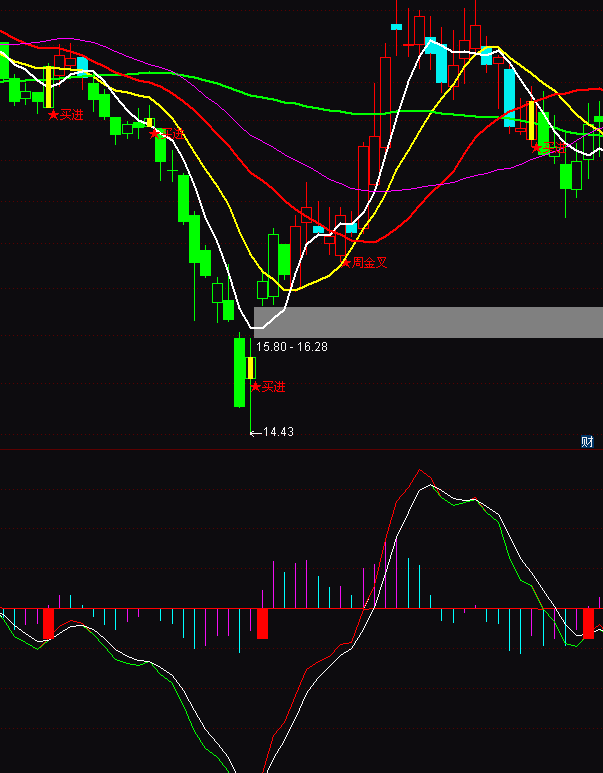This screenshot has width=603, height=773.
Task: Click the blue 财 finance icon
Action: pyautogui.click(x=587, y=441)
